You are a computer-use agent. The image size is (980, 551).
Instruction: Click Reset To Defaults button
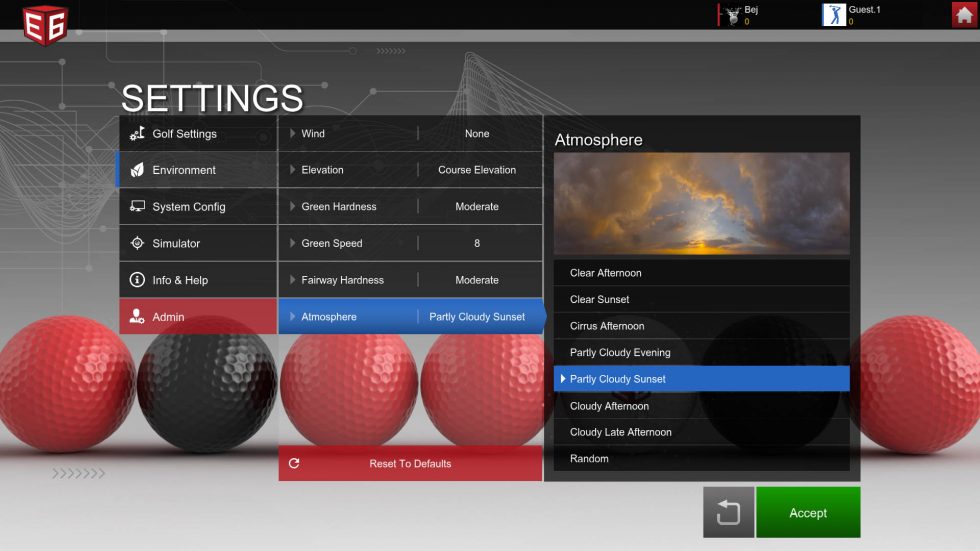pos(410,463)
